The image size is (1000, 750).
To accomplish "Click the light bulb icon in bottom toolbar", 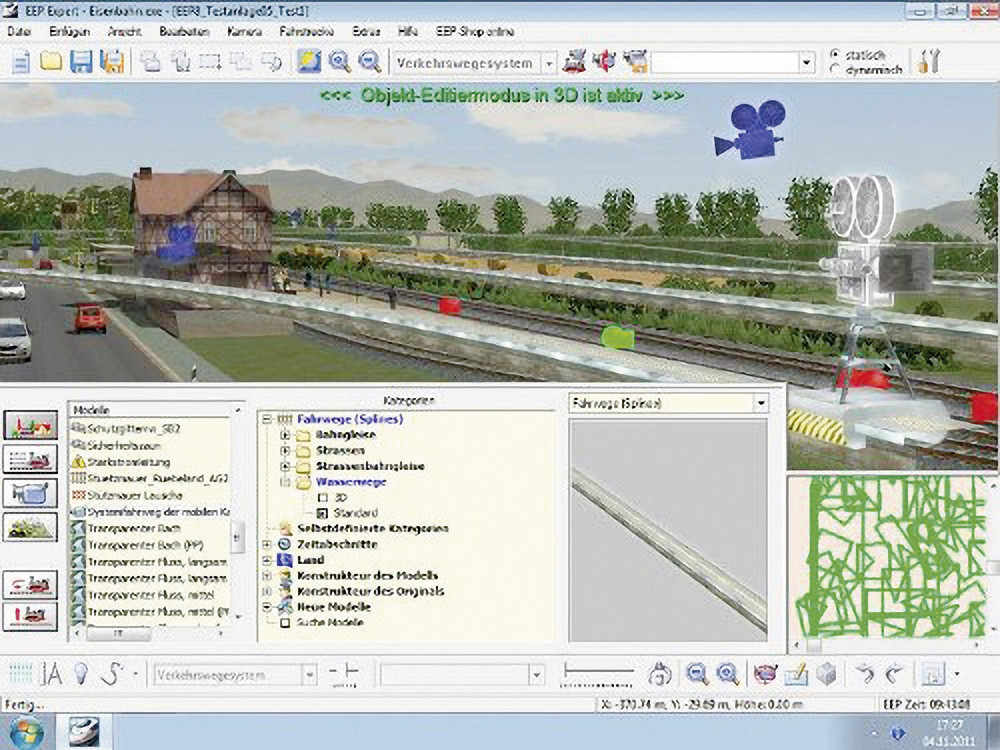I will (82, 674).
